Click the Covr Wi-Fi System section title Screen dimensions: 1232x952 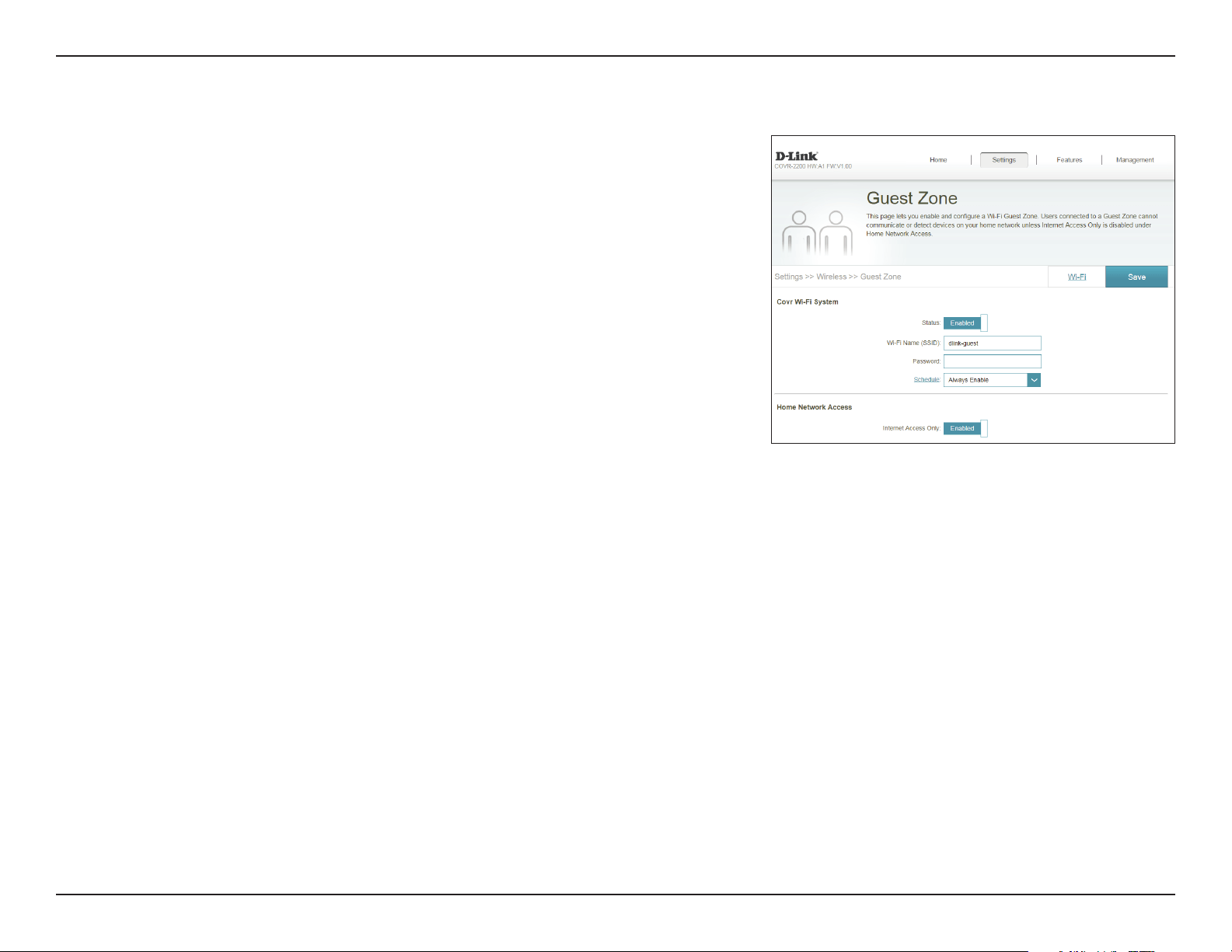[808, 302]
